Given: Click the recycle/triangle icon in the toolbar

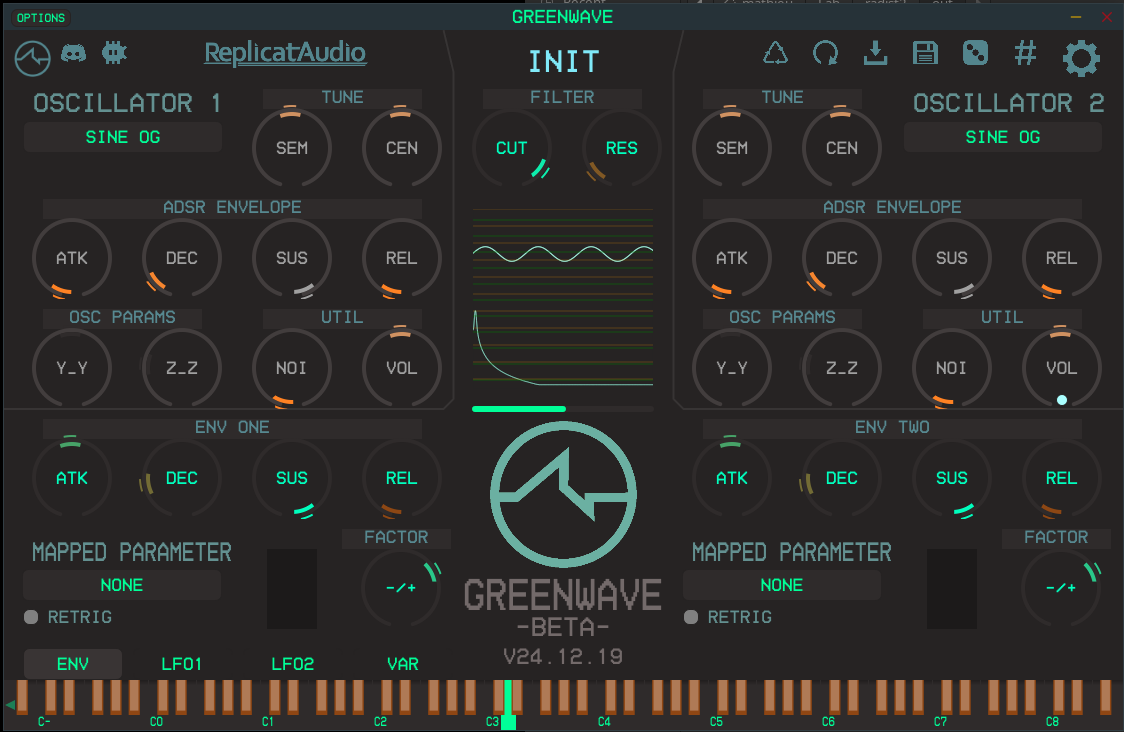Looking at the screenshot, I should tap(775, 54).
